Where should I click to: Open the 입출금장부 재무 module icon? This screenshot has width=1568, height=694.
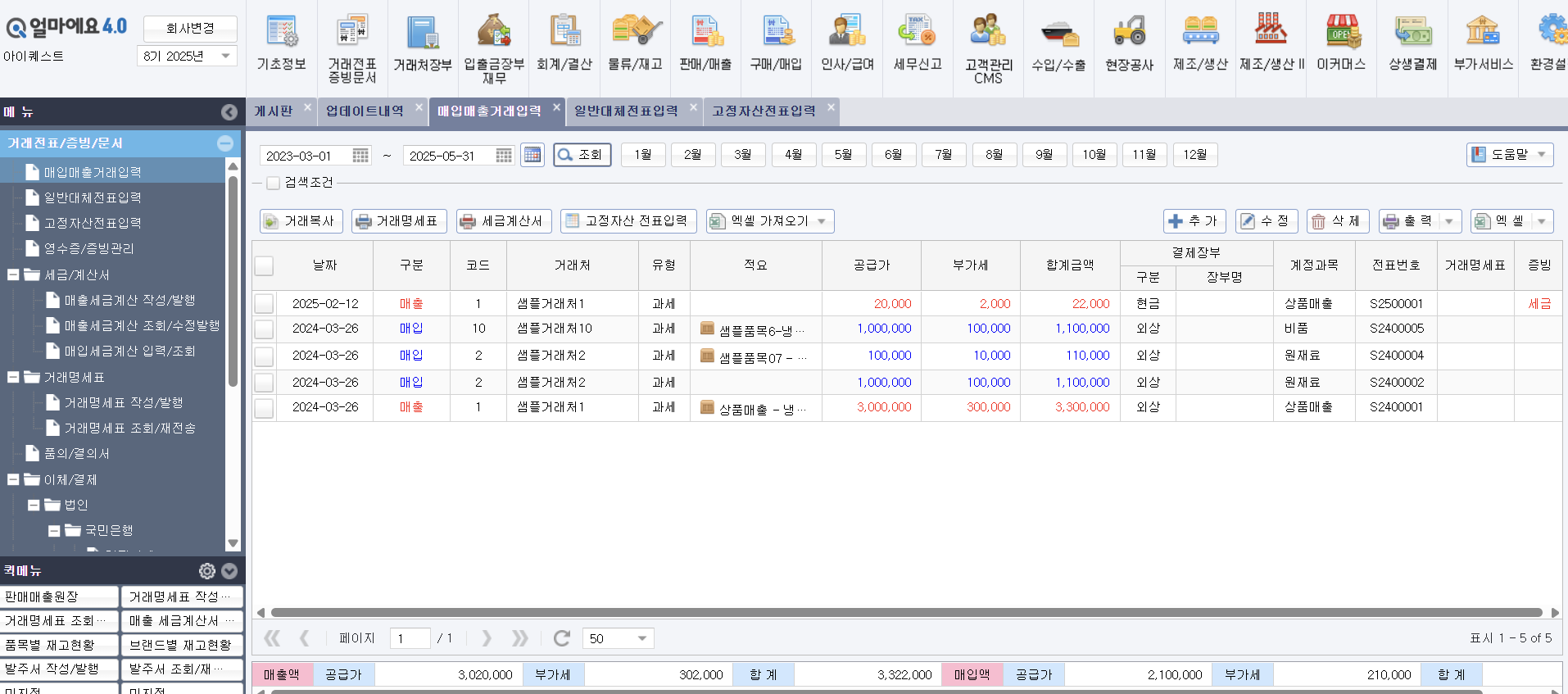pos(494,48)
